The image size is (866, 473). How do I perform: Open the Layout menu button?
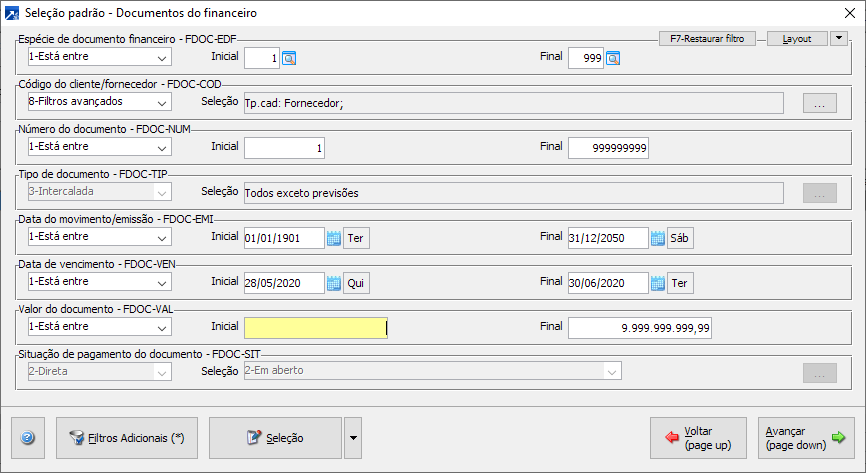(x=797, y=39)
